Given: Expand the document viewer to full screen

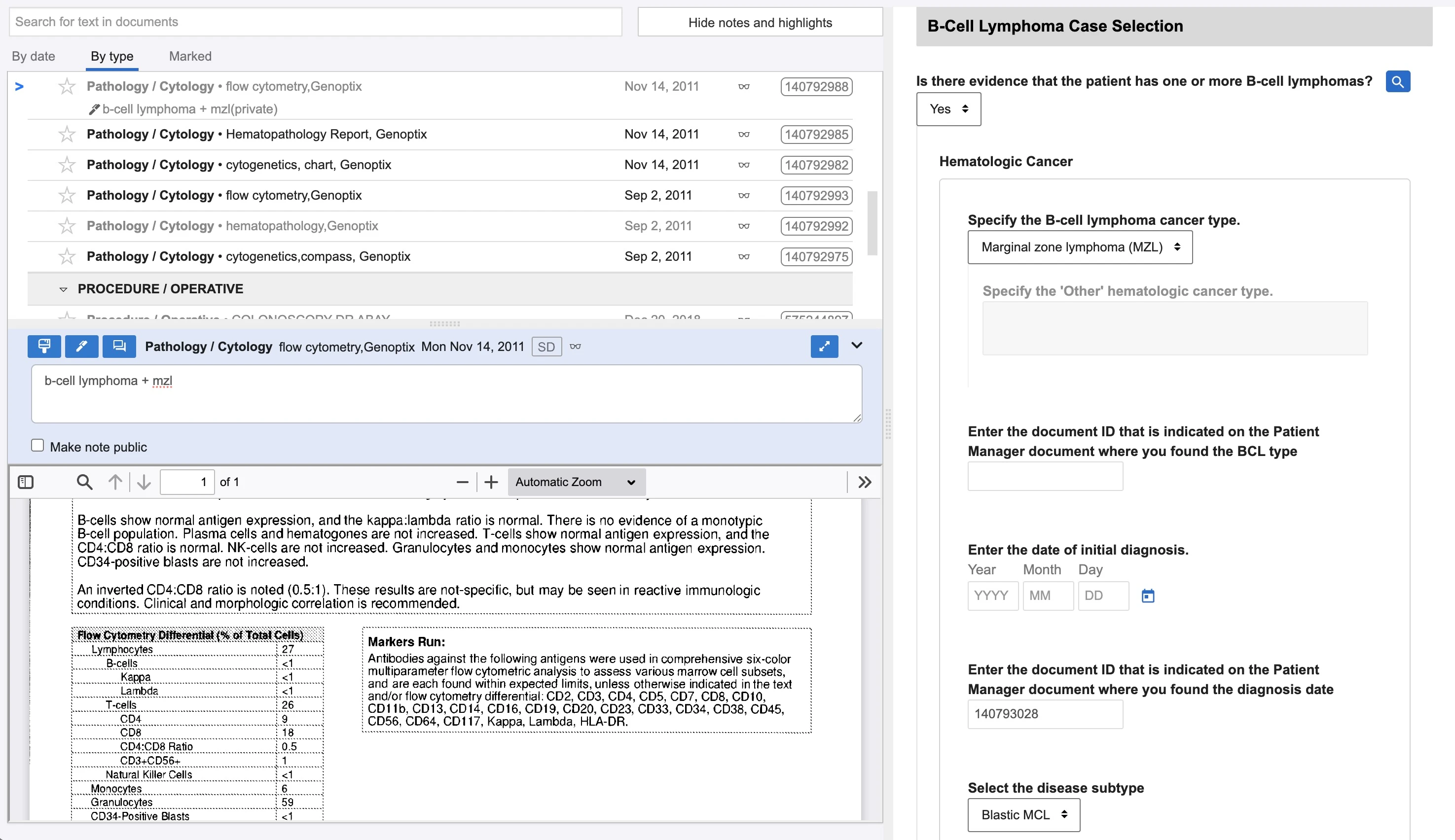Looking at the screenshot, I should click(824, 347).
